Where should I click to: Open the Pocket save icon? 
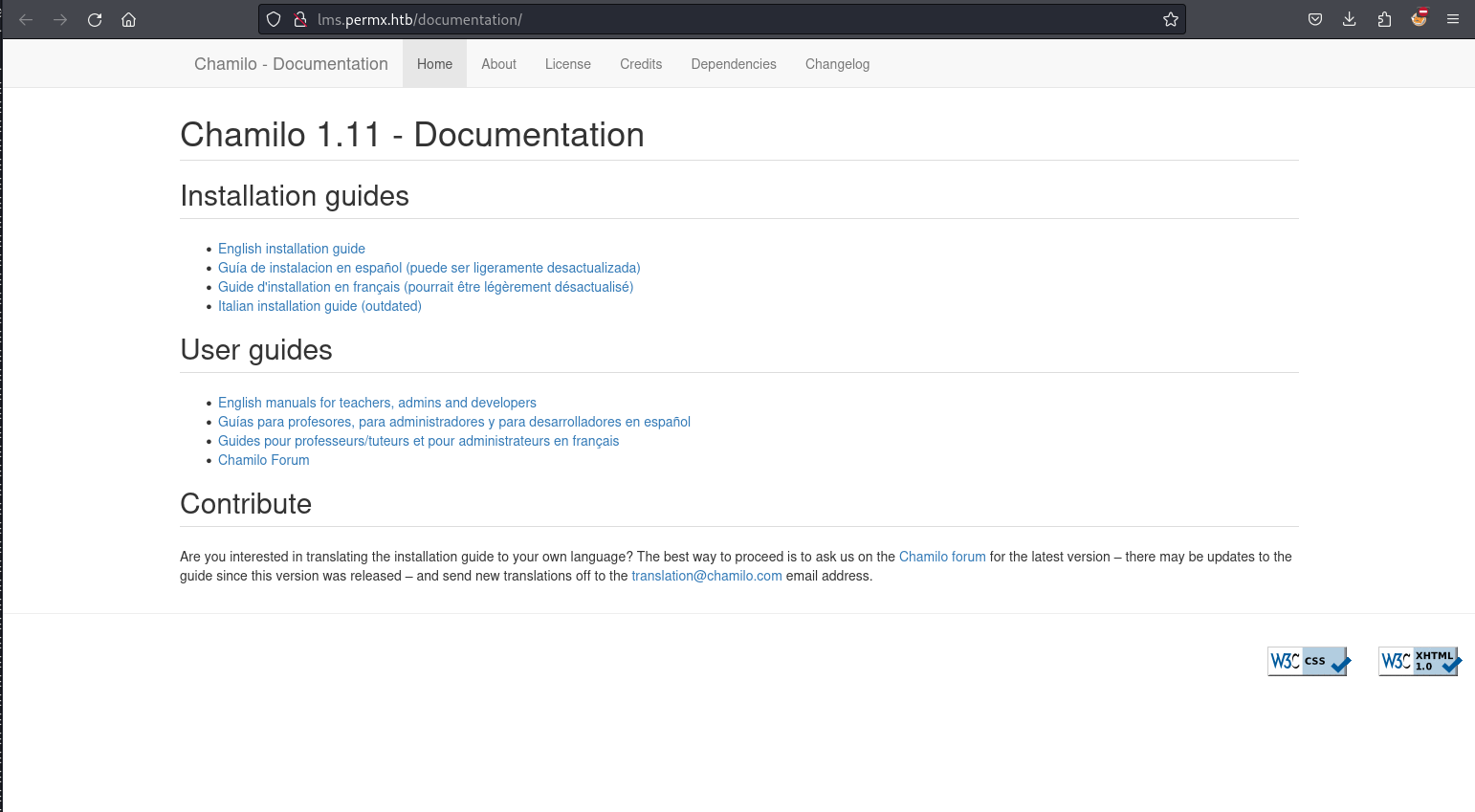tap(1315, 19)
